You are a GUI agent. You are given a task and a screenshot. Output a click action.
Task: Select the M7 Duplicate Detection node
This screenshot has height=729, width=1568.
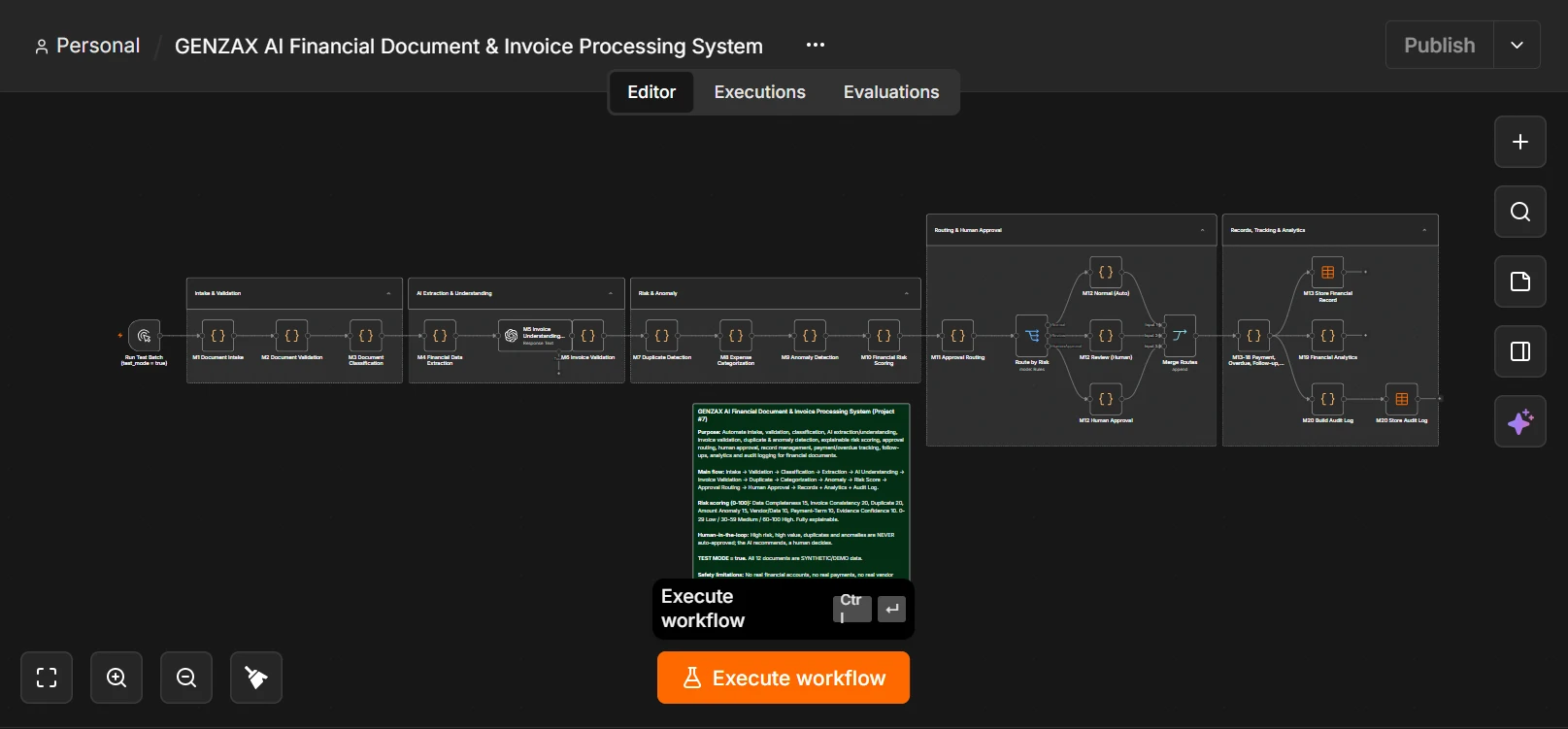pos(662,336)
